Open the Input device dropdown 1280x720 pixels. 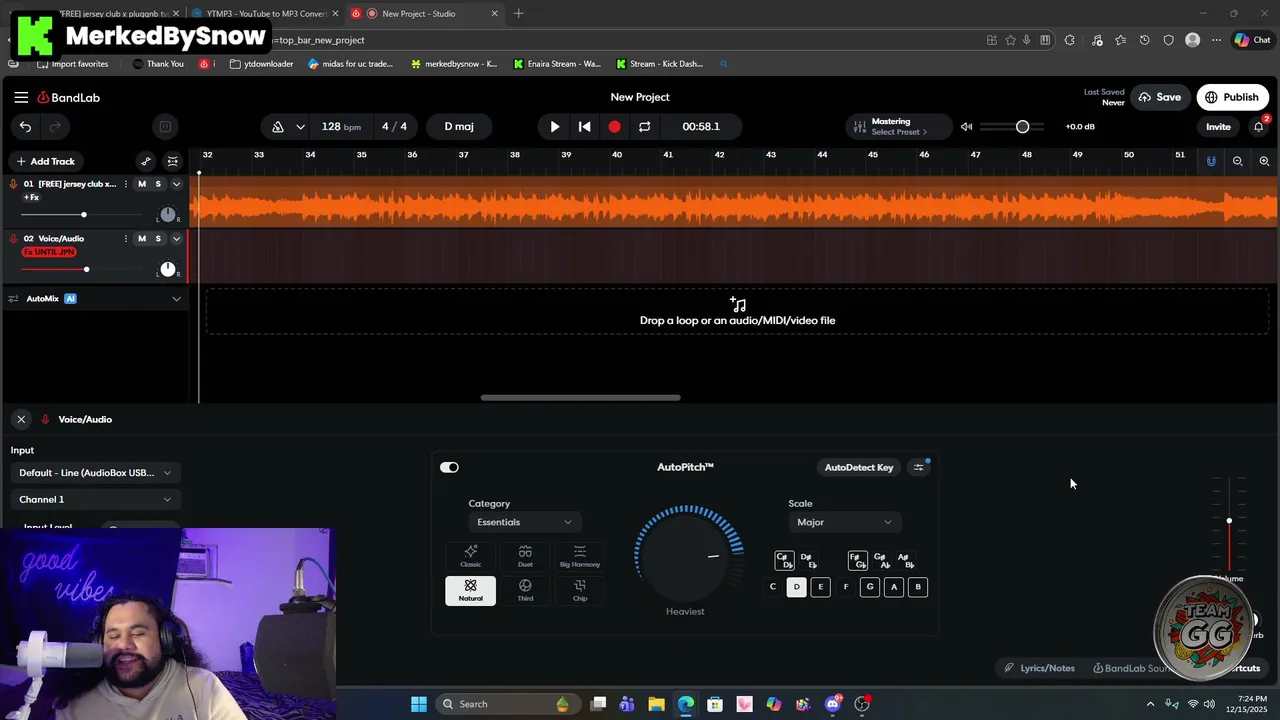[94, 473]
